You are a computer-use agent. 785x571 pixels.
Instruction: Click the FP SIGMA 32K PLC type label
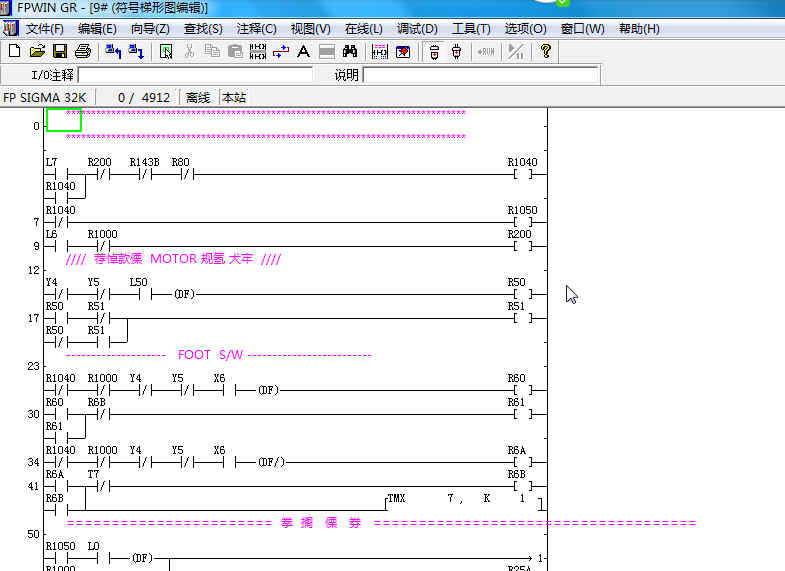coord(45,98)
